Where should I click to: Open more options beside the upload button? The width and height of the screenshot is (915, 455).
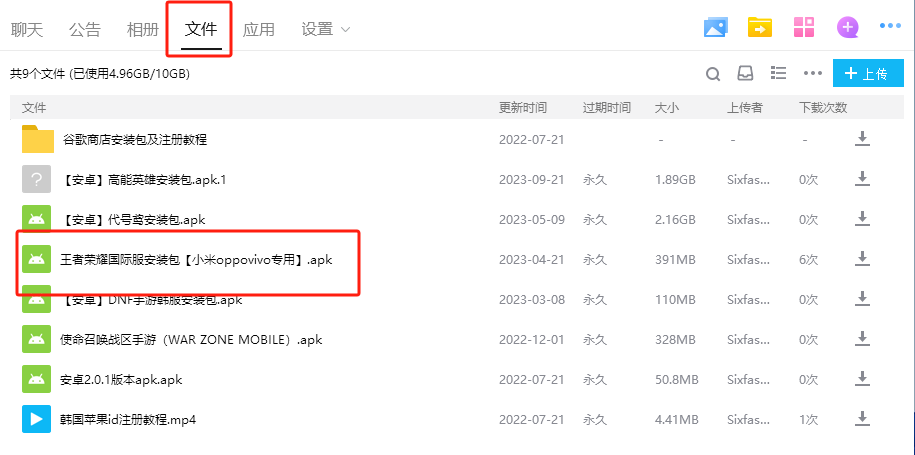click(813, 73)
